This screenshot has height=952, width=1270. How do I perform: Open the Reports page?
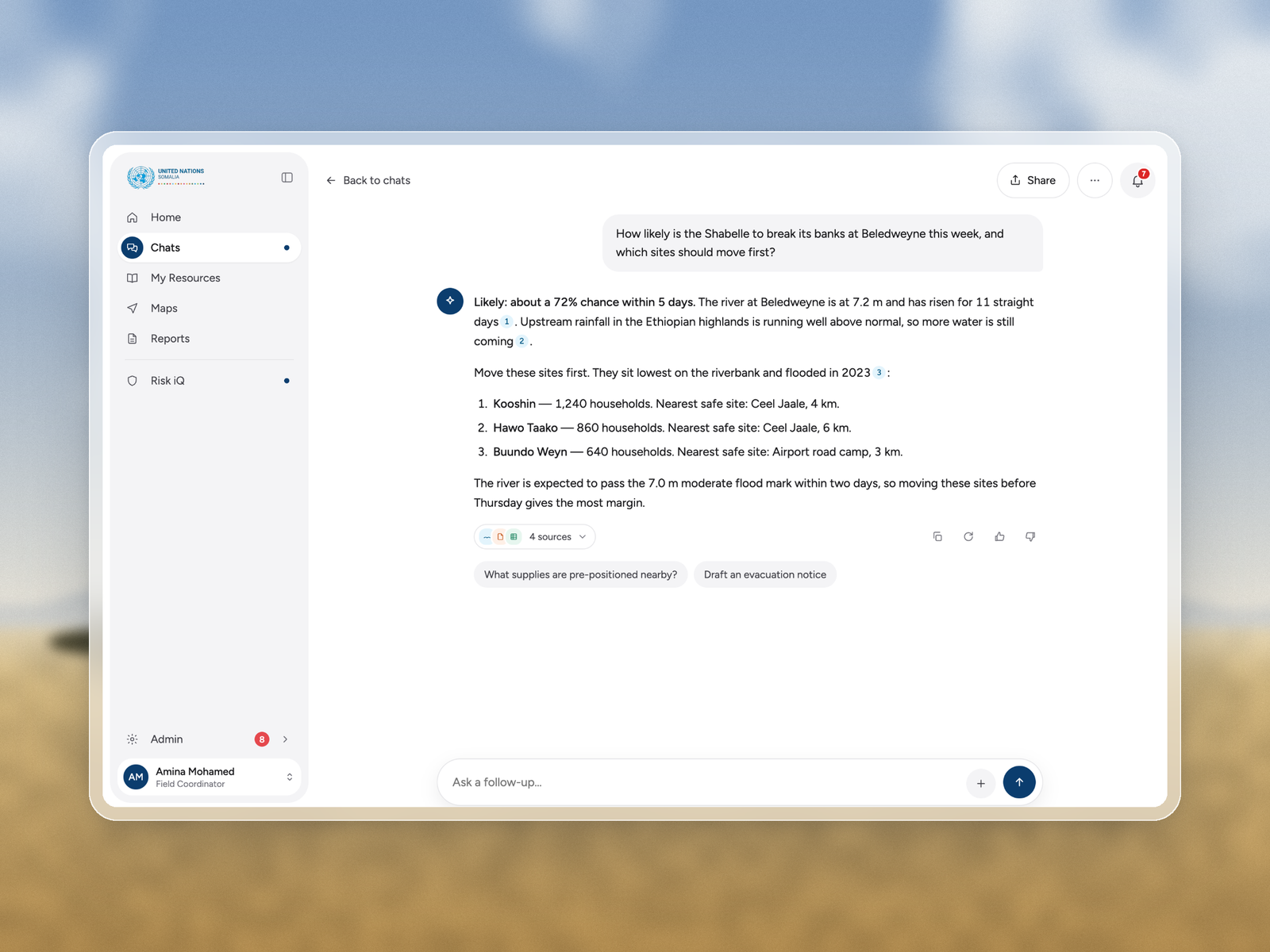210,339
